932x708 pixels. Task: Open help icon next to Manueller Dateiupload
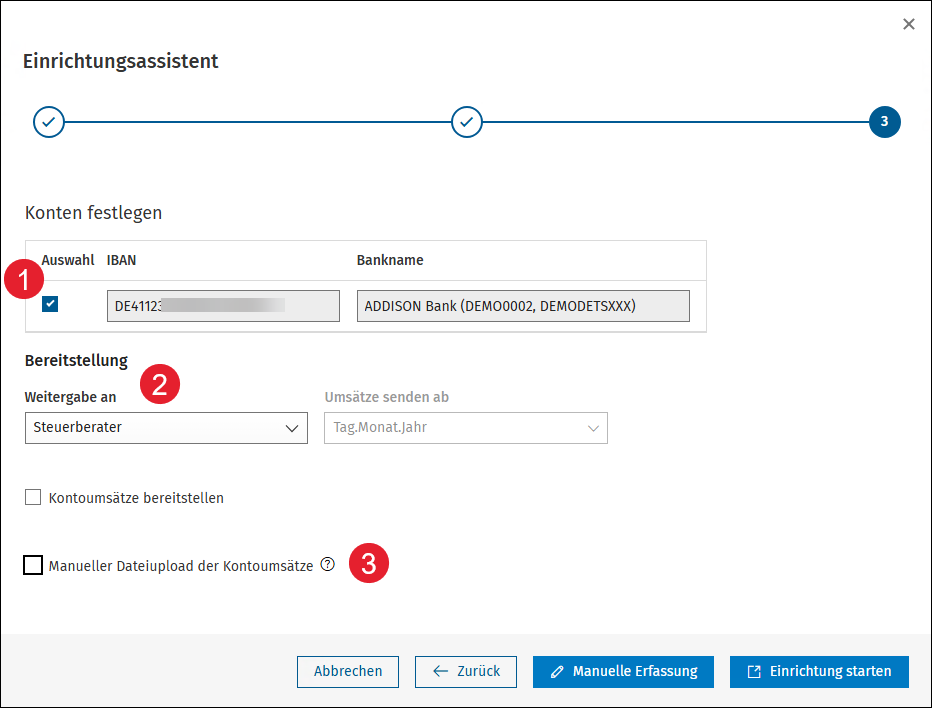pyautogui.click(x=328, y=564)
